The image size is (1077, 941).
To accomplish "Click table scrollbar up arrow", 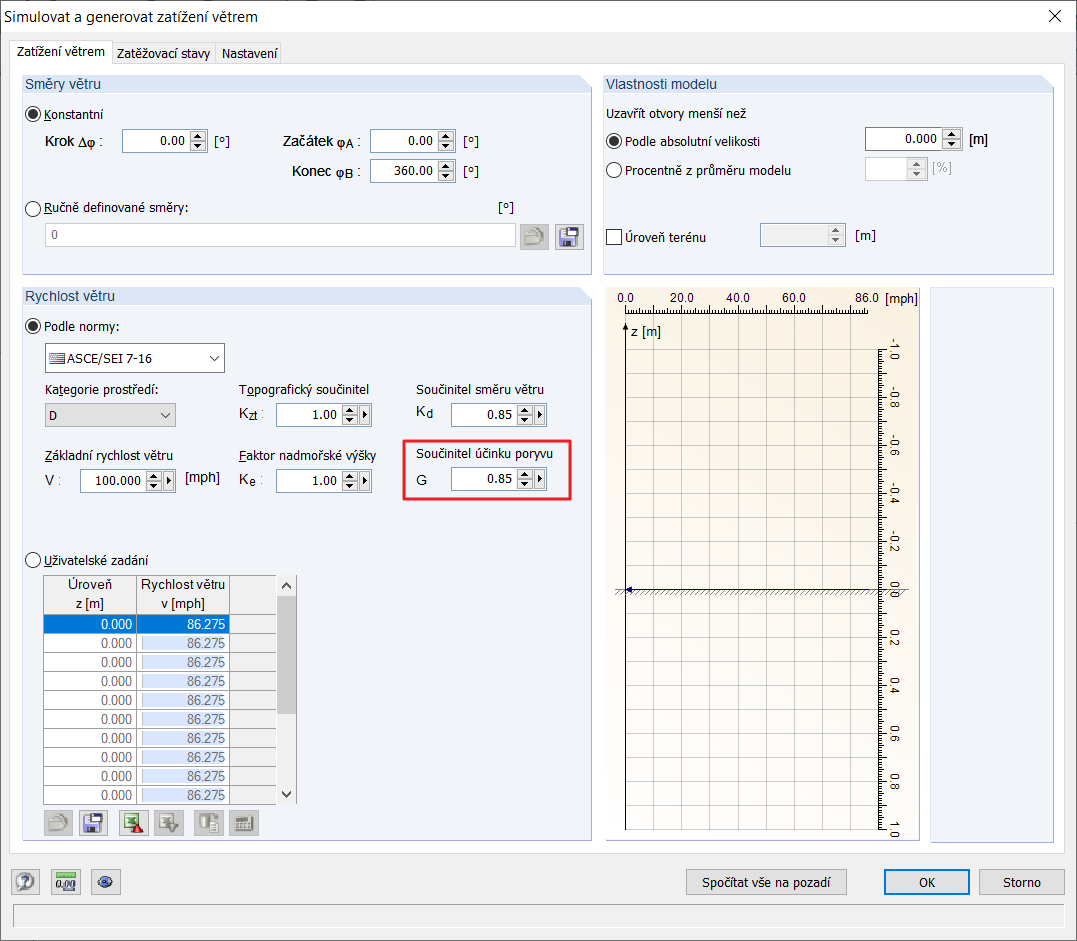I will click(287, 585).
